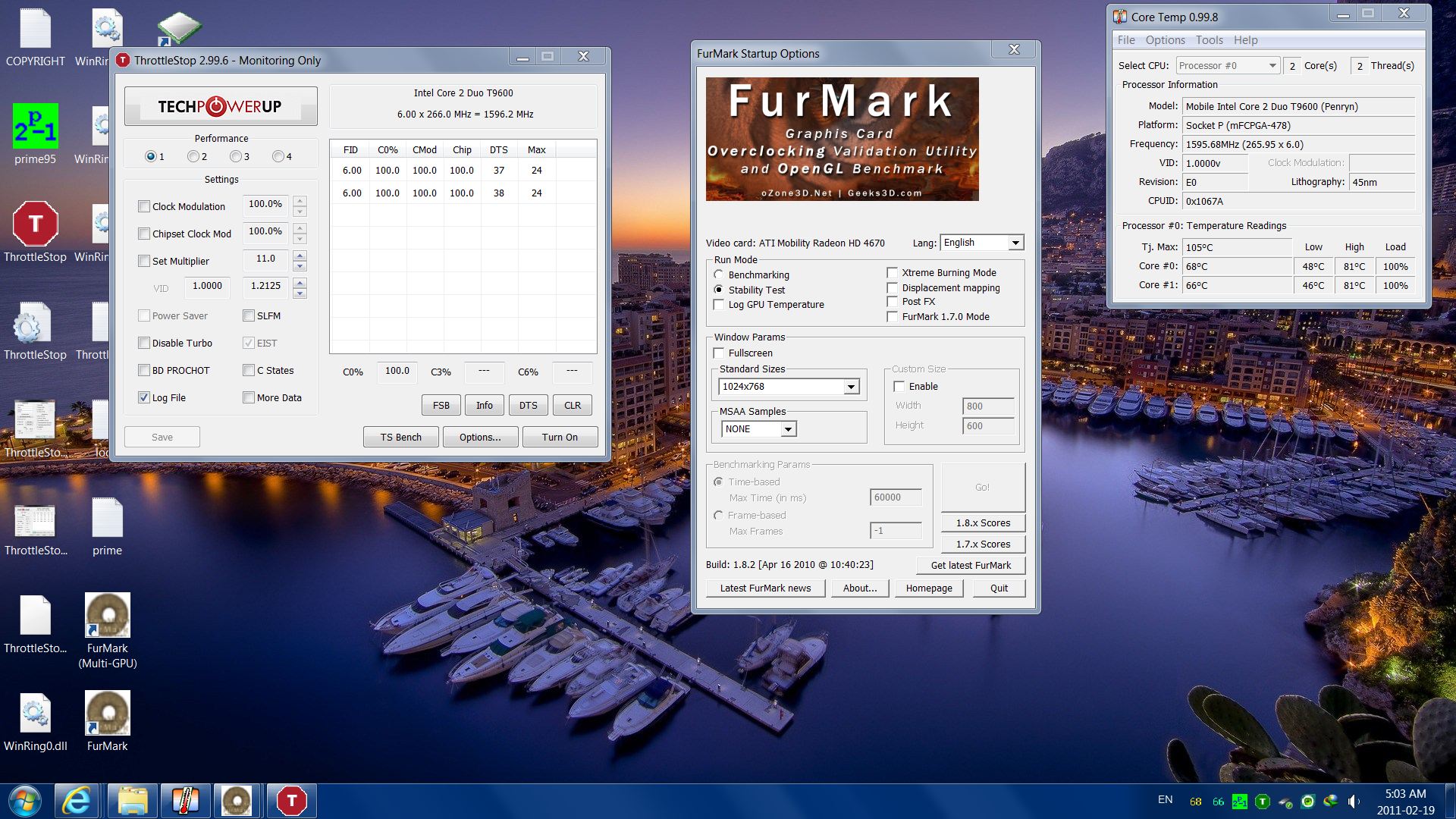
Task: Select Performance profile 2 radio button
Action: point(193,156)
